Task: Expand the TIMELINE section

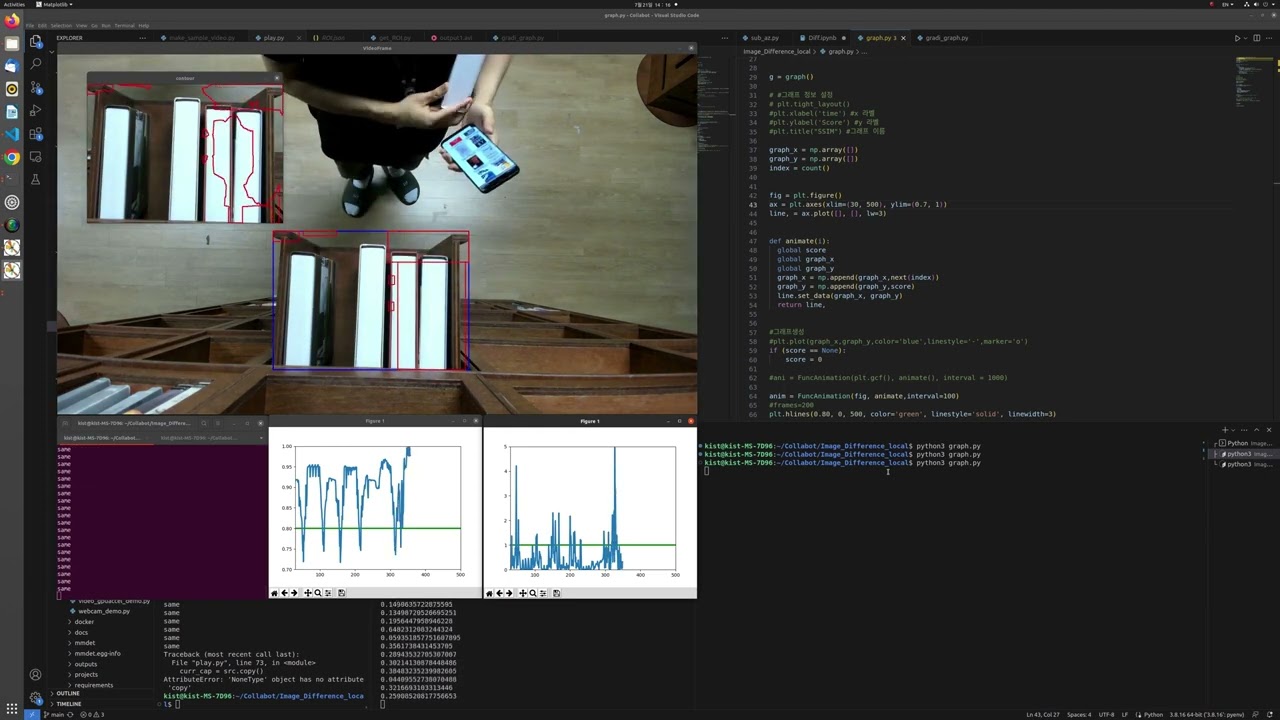Action: pos(68,703)
